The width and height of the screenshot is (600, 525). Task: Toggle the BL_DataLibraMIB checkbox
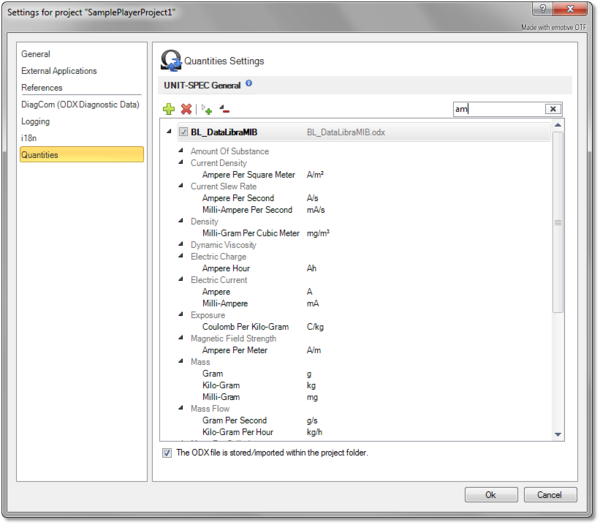[x=183, y=132]
